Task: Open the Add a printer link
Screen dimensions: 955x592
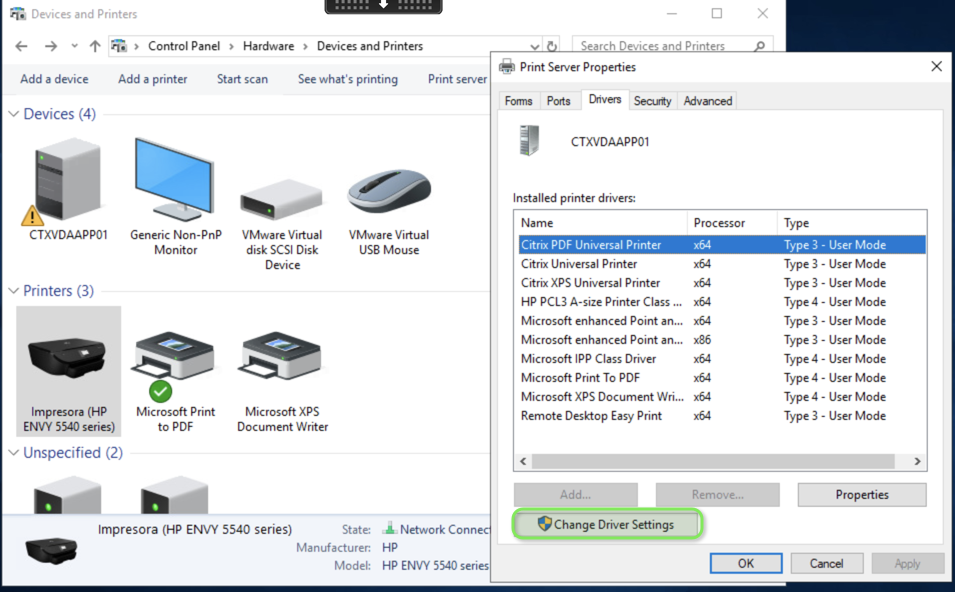Action: 152,78
